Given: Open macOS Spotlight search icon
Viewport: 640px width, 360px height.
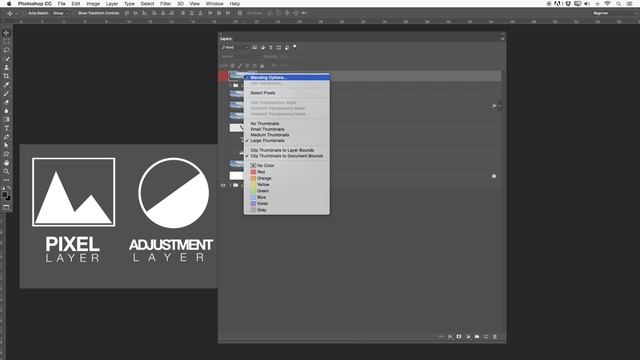Looking at the screenshot, I should [619, 4].
